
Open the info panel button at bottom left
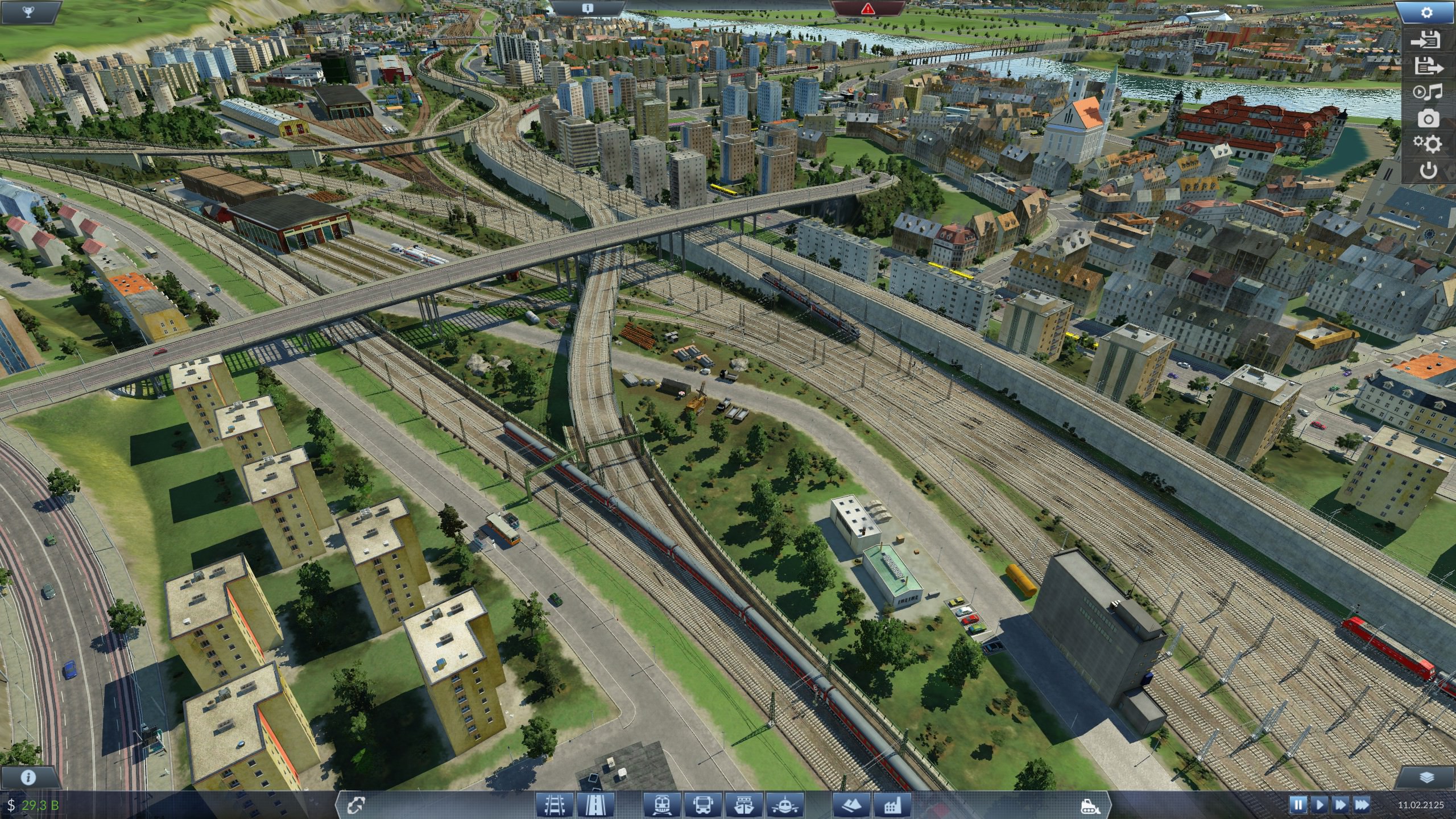click(29, 777)
